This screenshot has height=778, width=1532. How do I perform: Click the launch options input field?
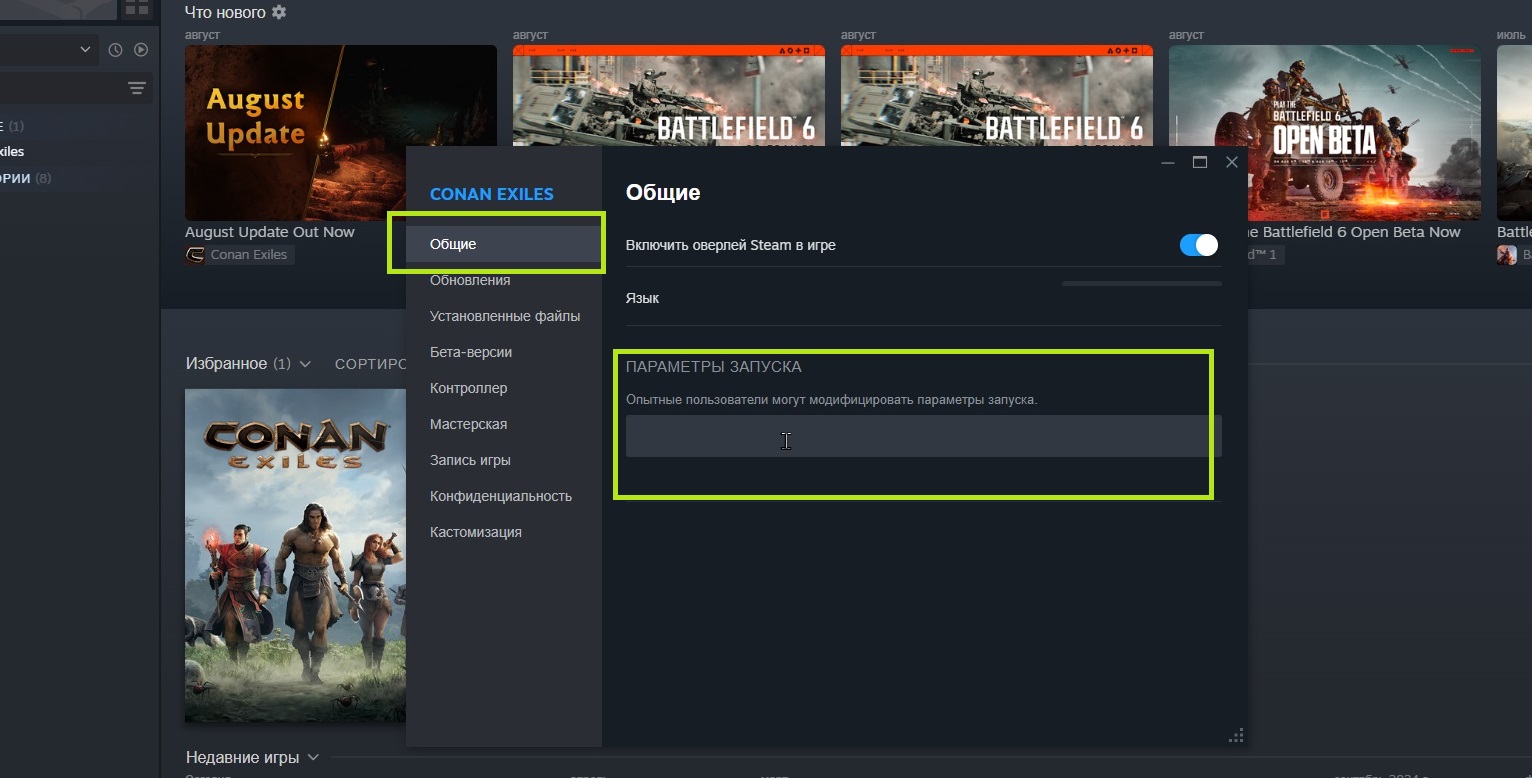[923, 436]
